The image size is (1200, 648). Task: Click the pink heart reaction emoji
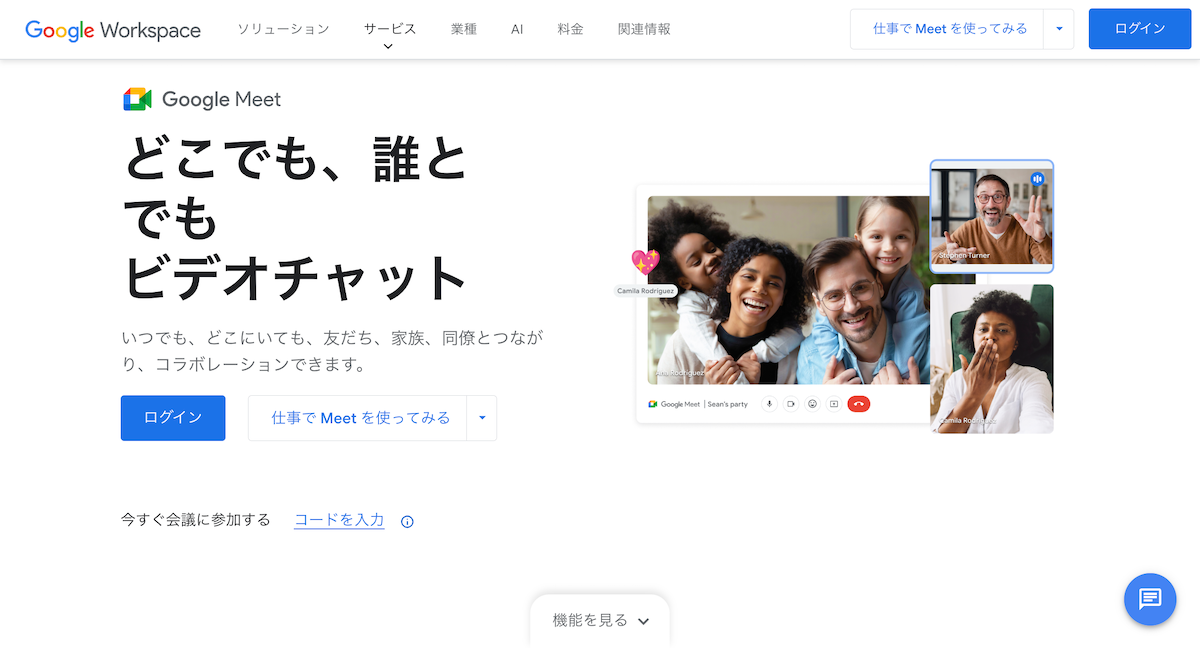[645, 263]
